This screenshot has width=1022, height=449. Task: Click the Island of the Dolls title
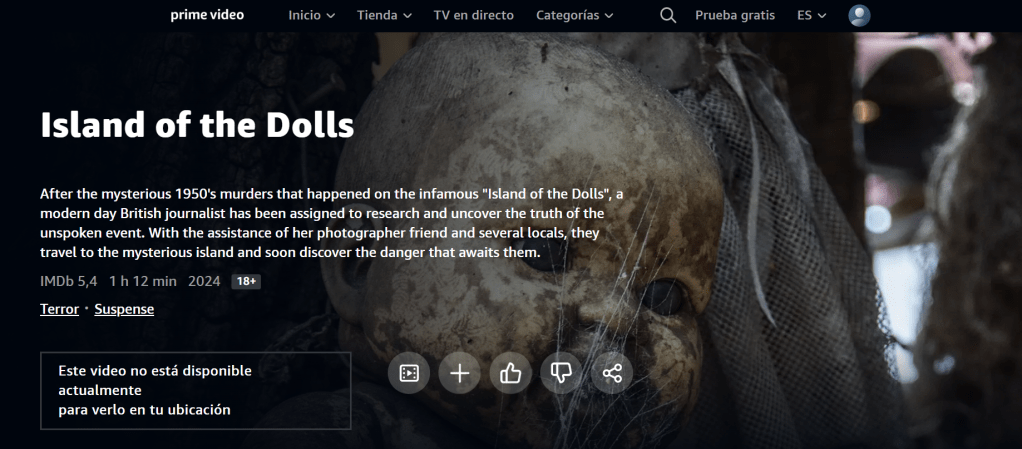click(197, 125)
